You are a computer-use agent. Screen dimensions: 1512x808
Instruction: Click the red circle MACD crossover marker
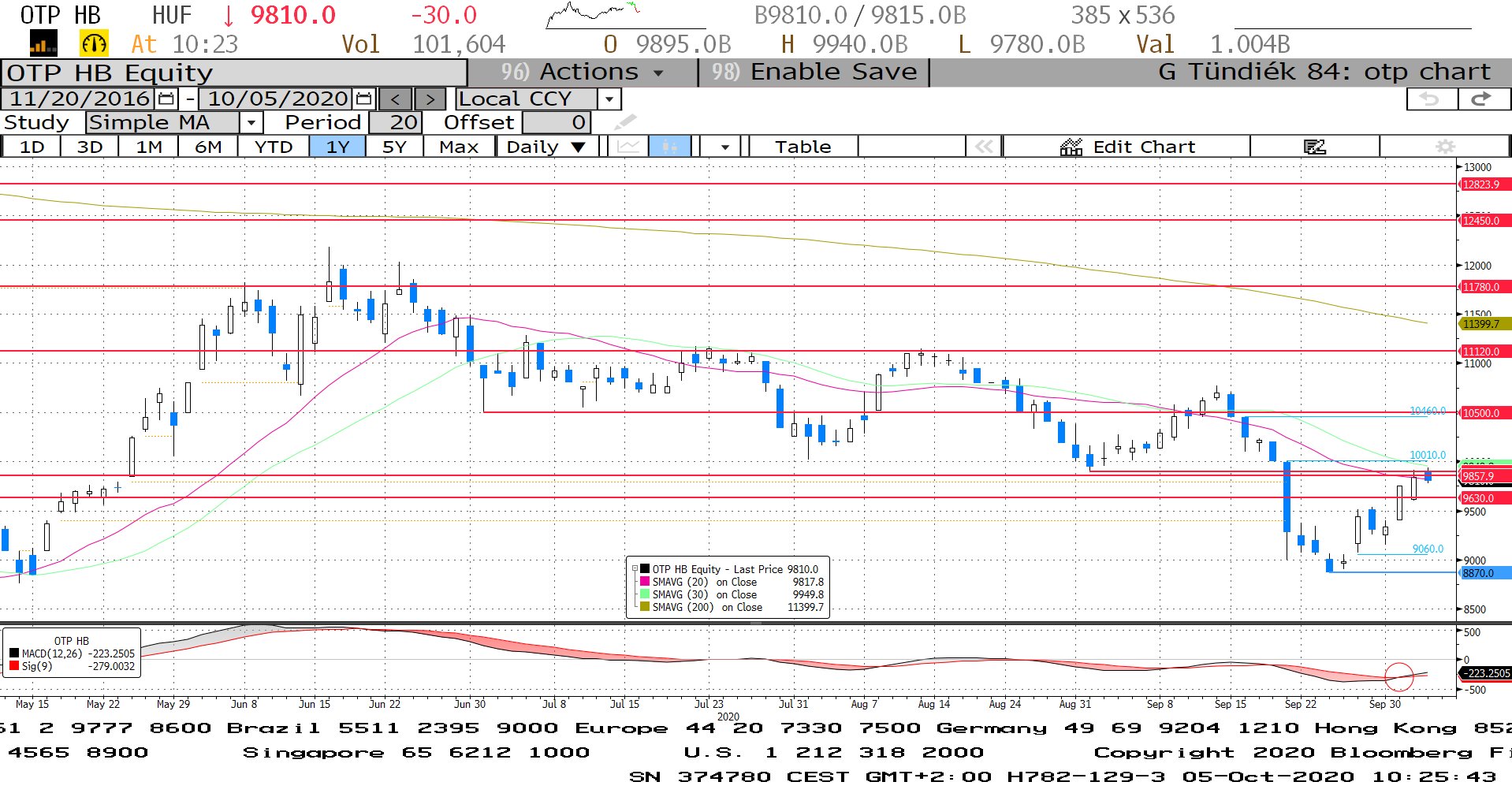(1399, 676)
